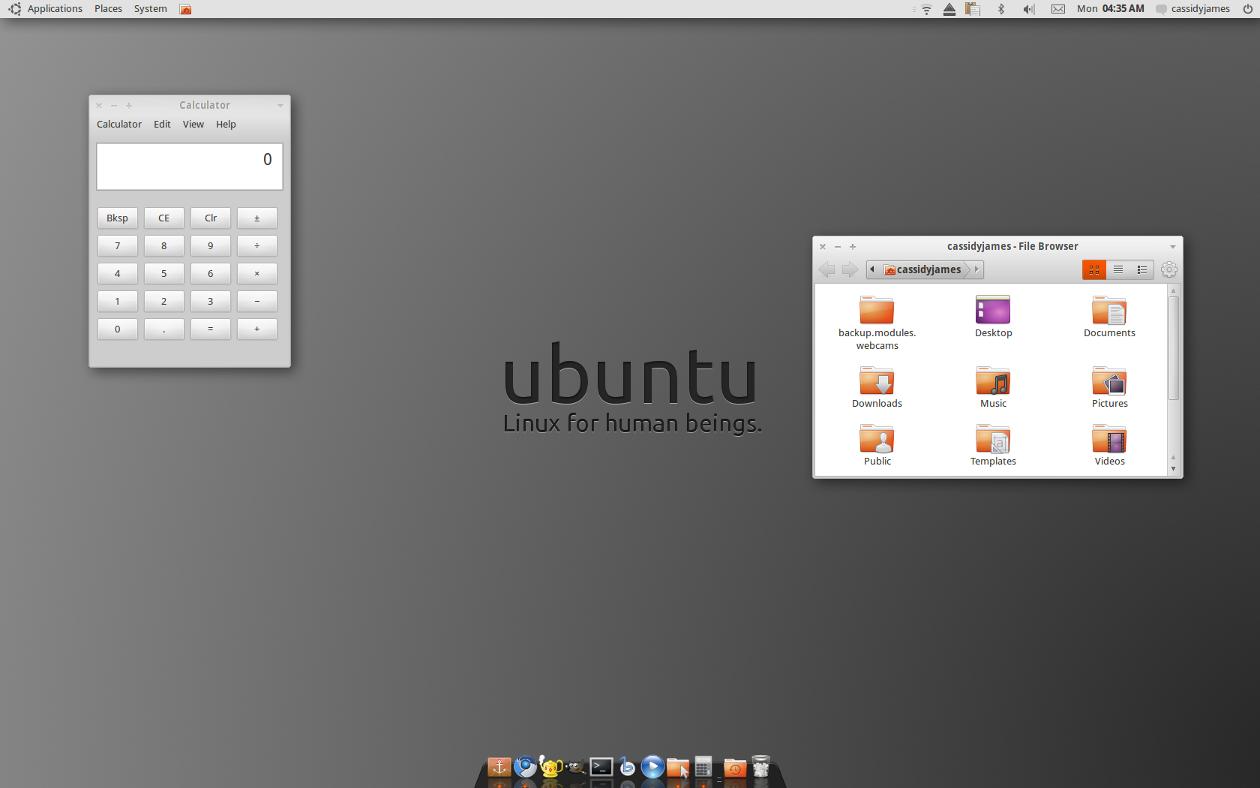Switch File Browser to list view
Screen dimensions: 1260x788
click(1118, 269)
